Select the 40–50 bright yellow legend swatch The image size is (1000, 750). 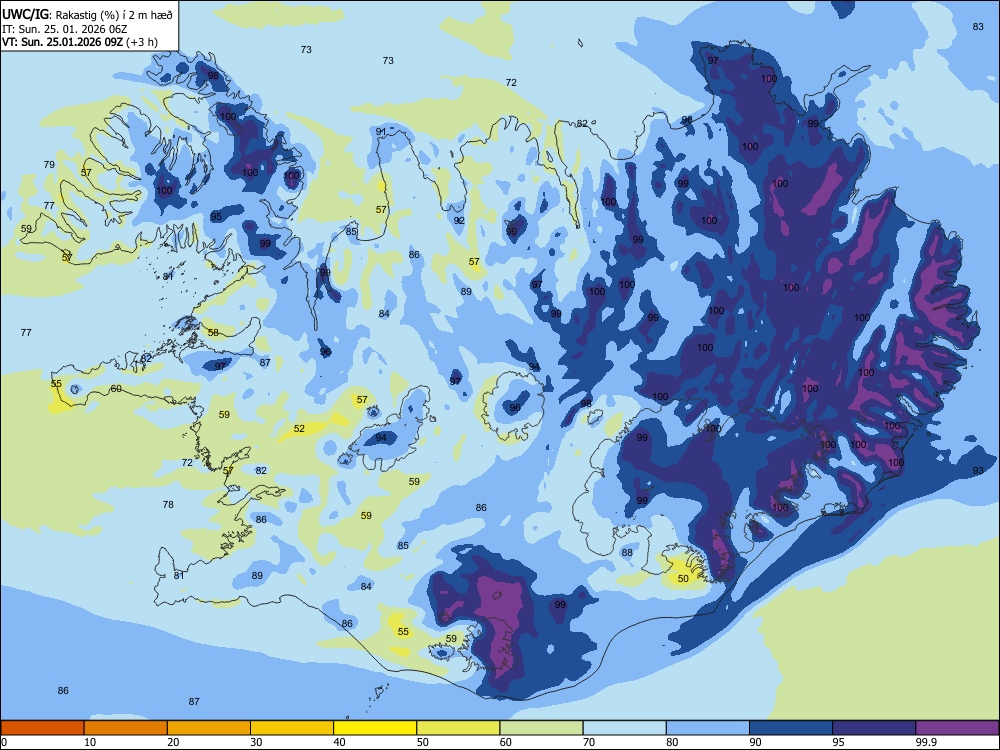click(375, 728)
